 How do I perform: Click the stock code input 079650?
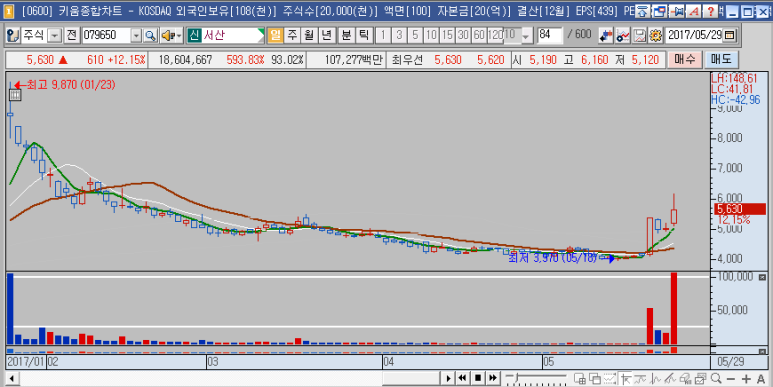(x=106, y=35)
